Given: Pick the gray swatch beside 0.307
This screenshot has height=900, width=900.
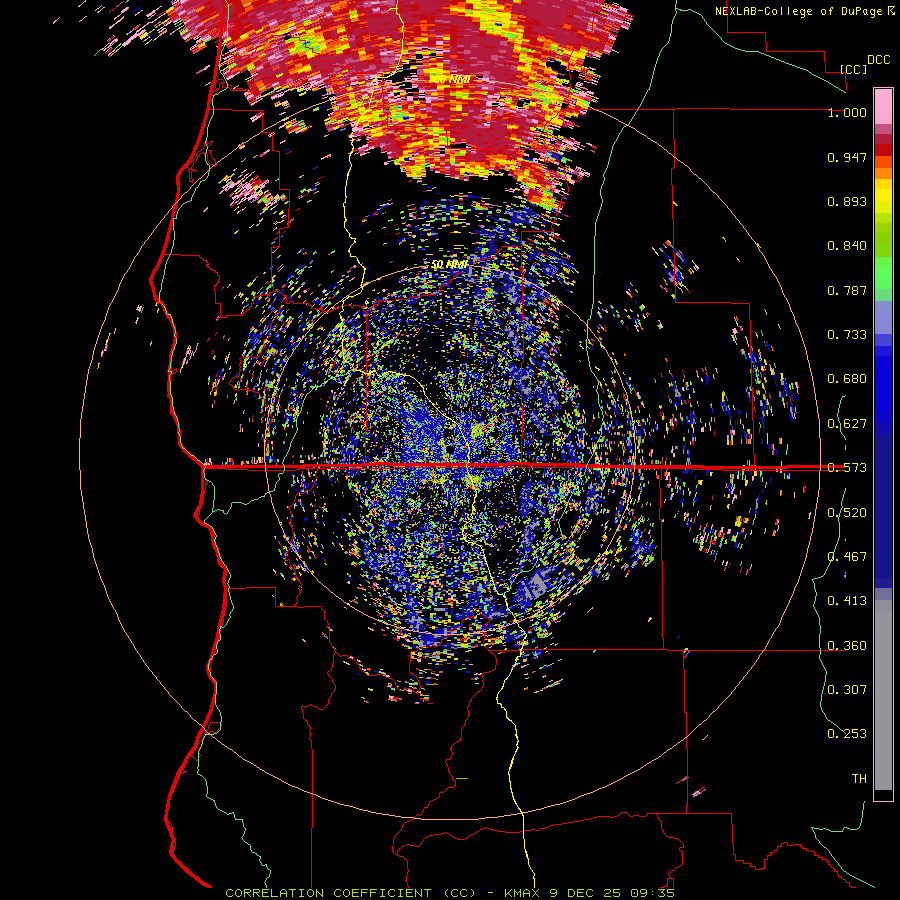Looking at the screenshot, I should 883,695.
